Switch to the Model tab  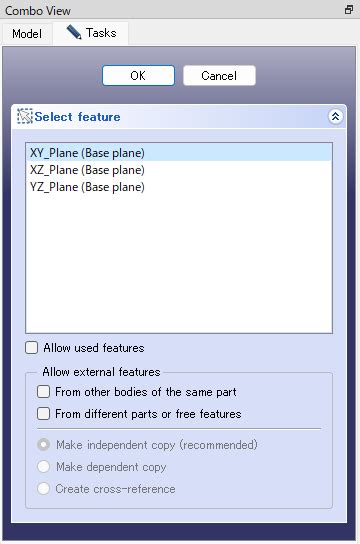point(27,34)
